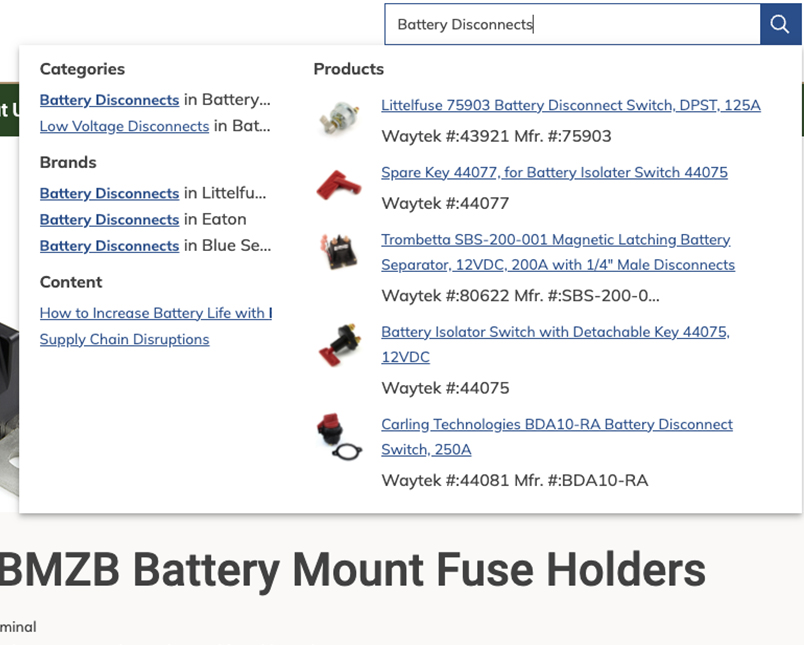Click text 'Waytek #:43921 Mfr. #:75903'

496,136
